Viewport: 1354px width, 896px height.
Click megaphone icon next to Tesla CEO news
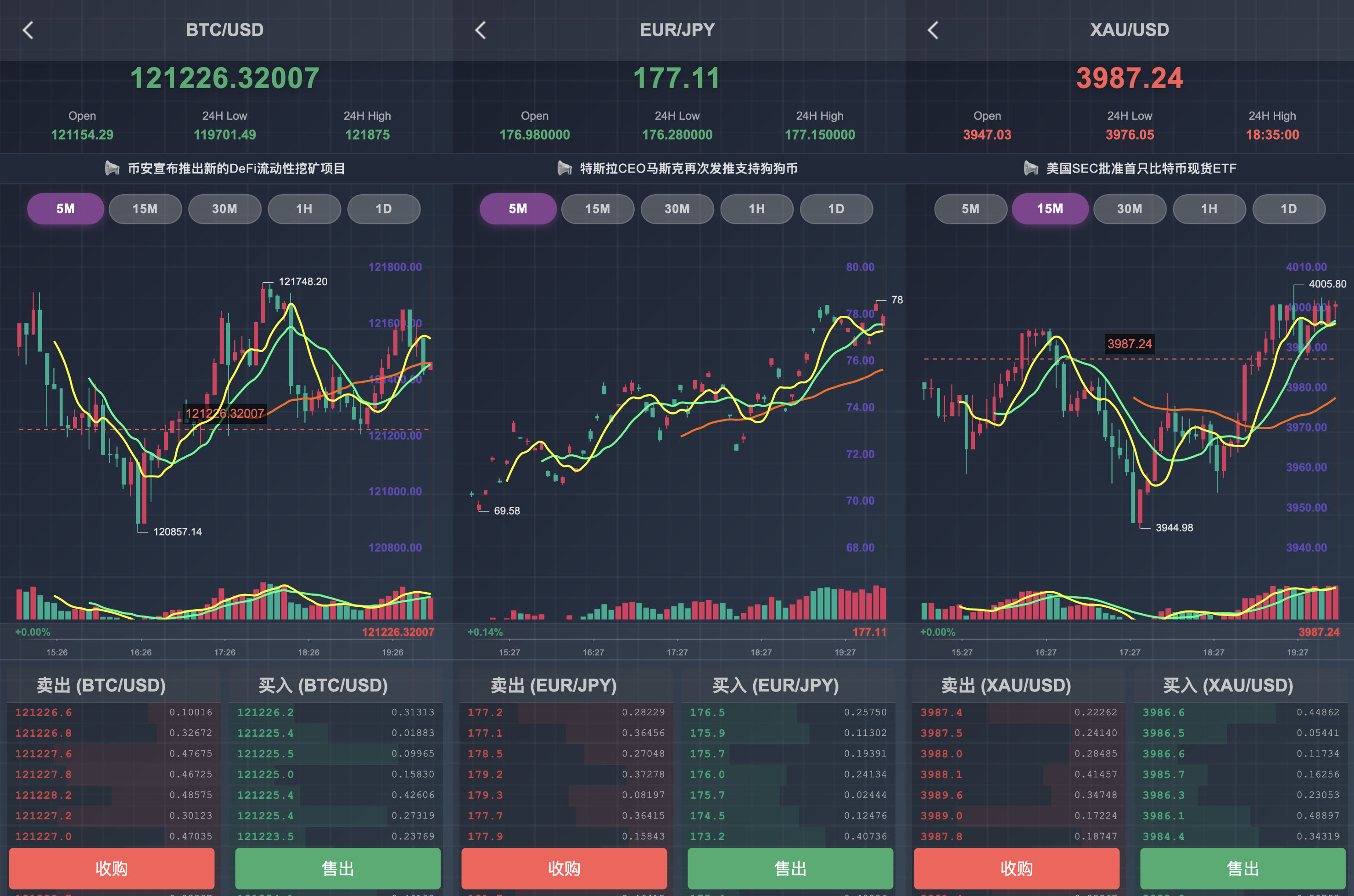(565, 168)
